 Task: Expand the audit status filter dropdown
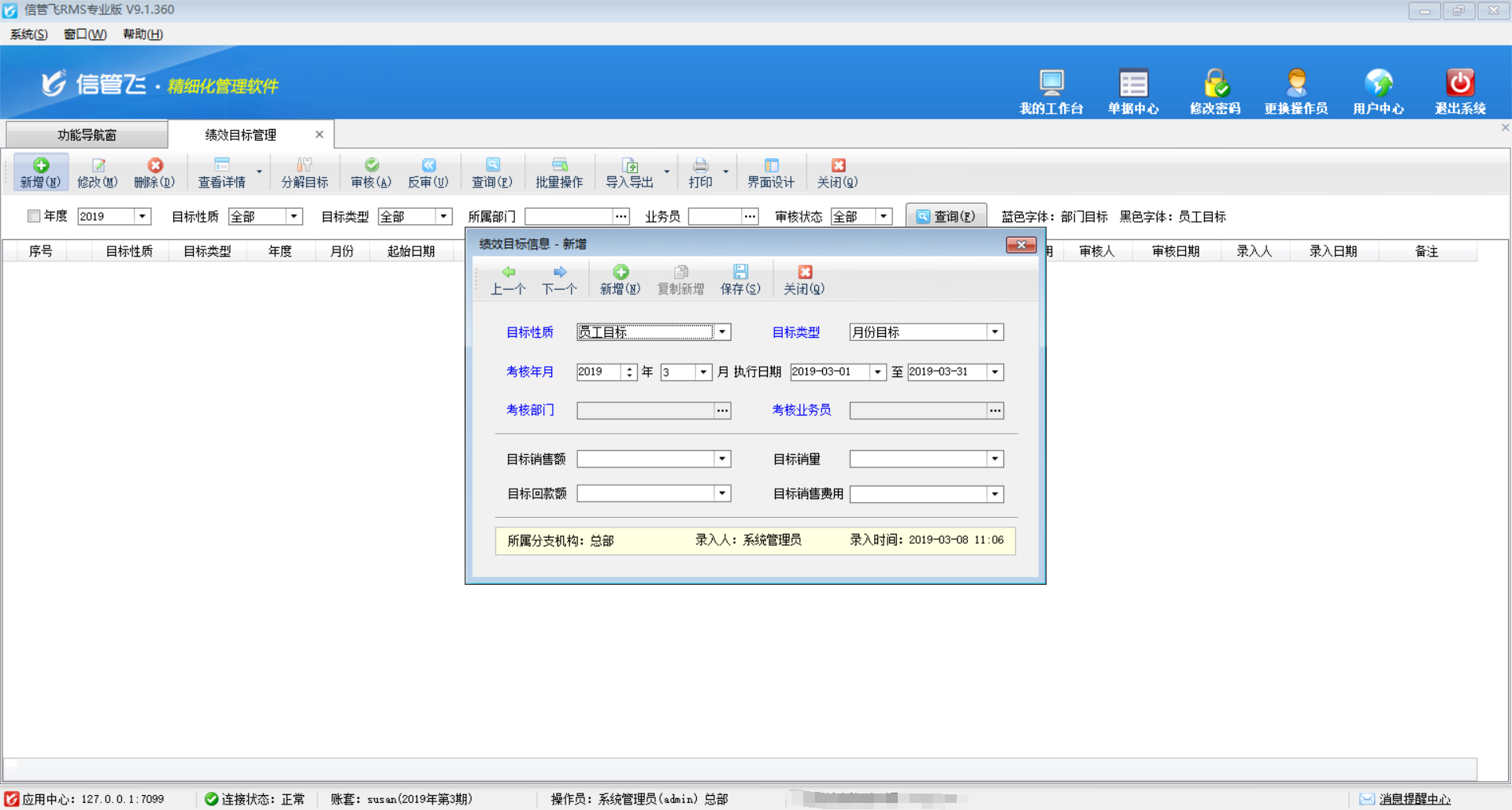(884, 216)
